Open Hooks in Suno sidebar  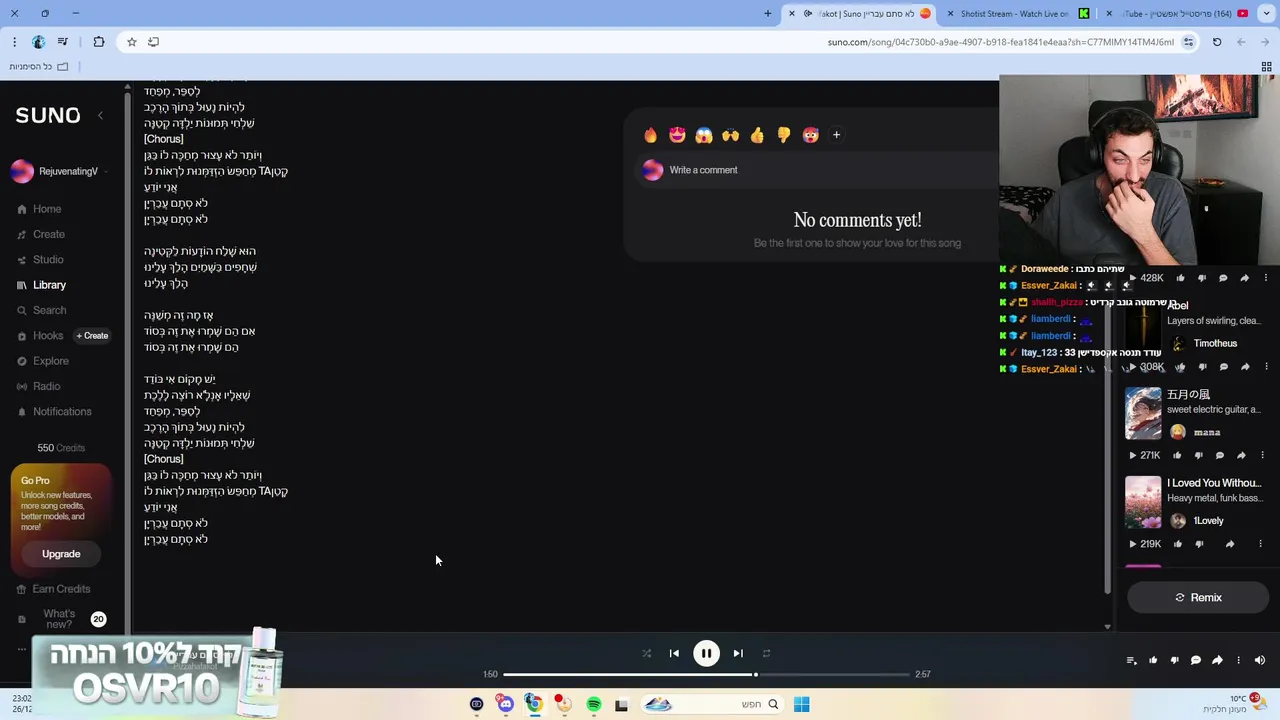[x=40, y=336]
